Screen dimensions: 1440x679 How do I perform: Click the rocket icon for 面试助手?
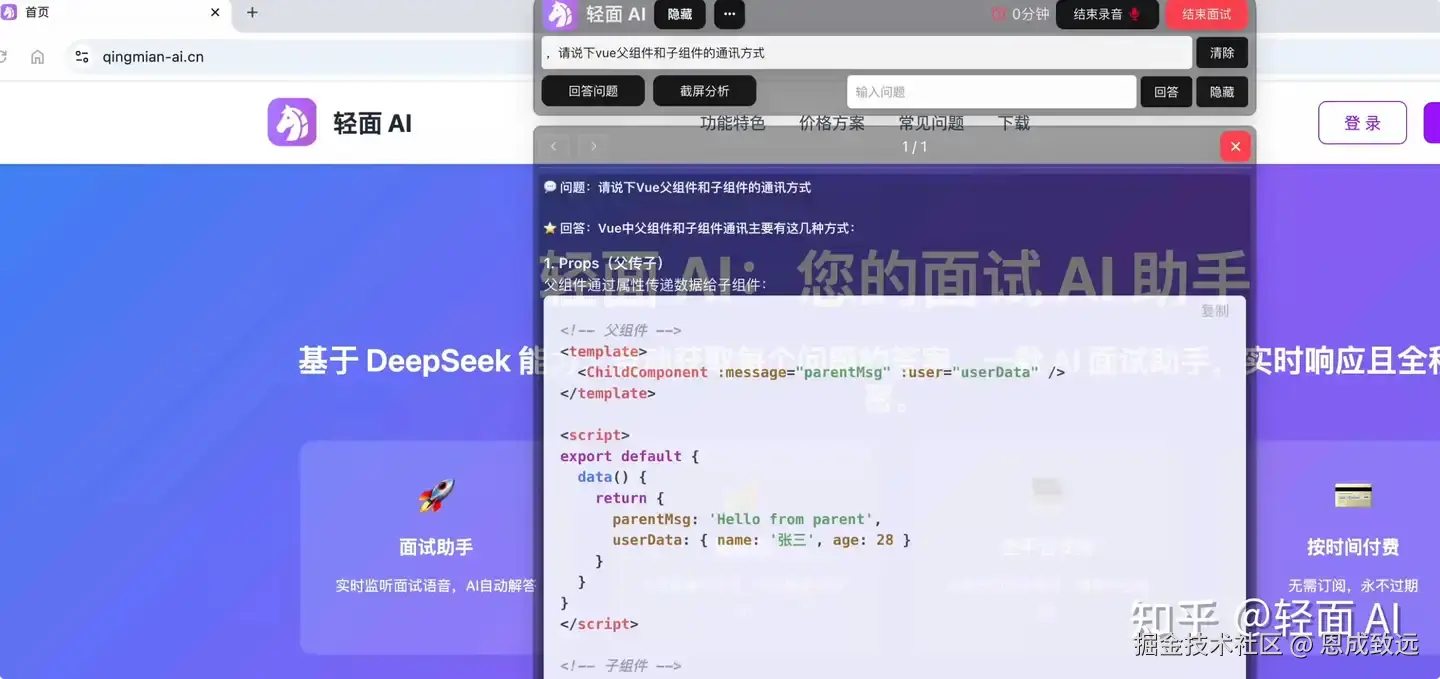[436, 496]
